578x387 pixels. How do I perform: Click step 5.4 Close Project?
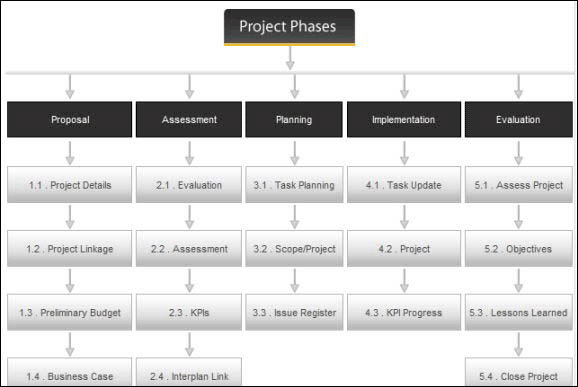click(x=519, y=372)
